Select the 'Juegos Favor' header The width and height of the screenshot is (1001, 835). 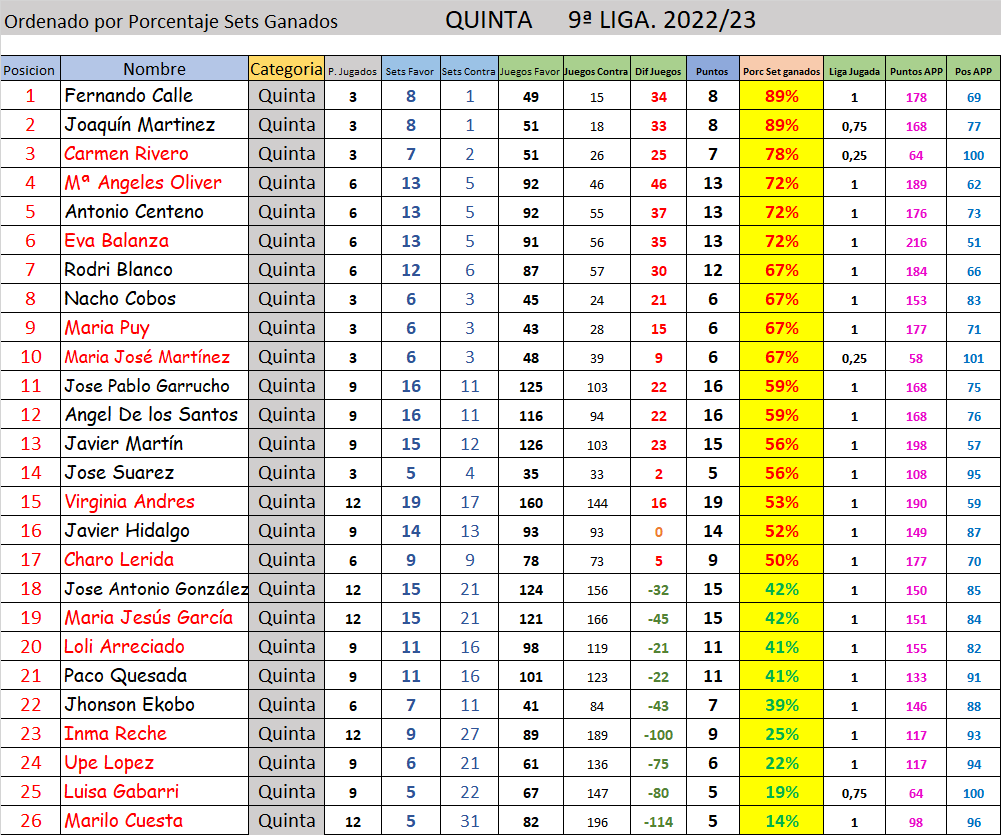click(x=531, y=69)
